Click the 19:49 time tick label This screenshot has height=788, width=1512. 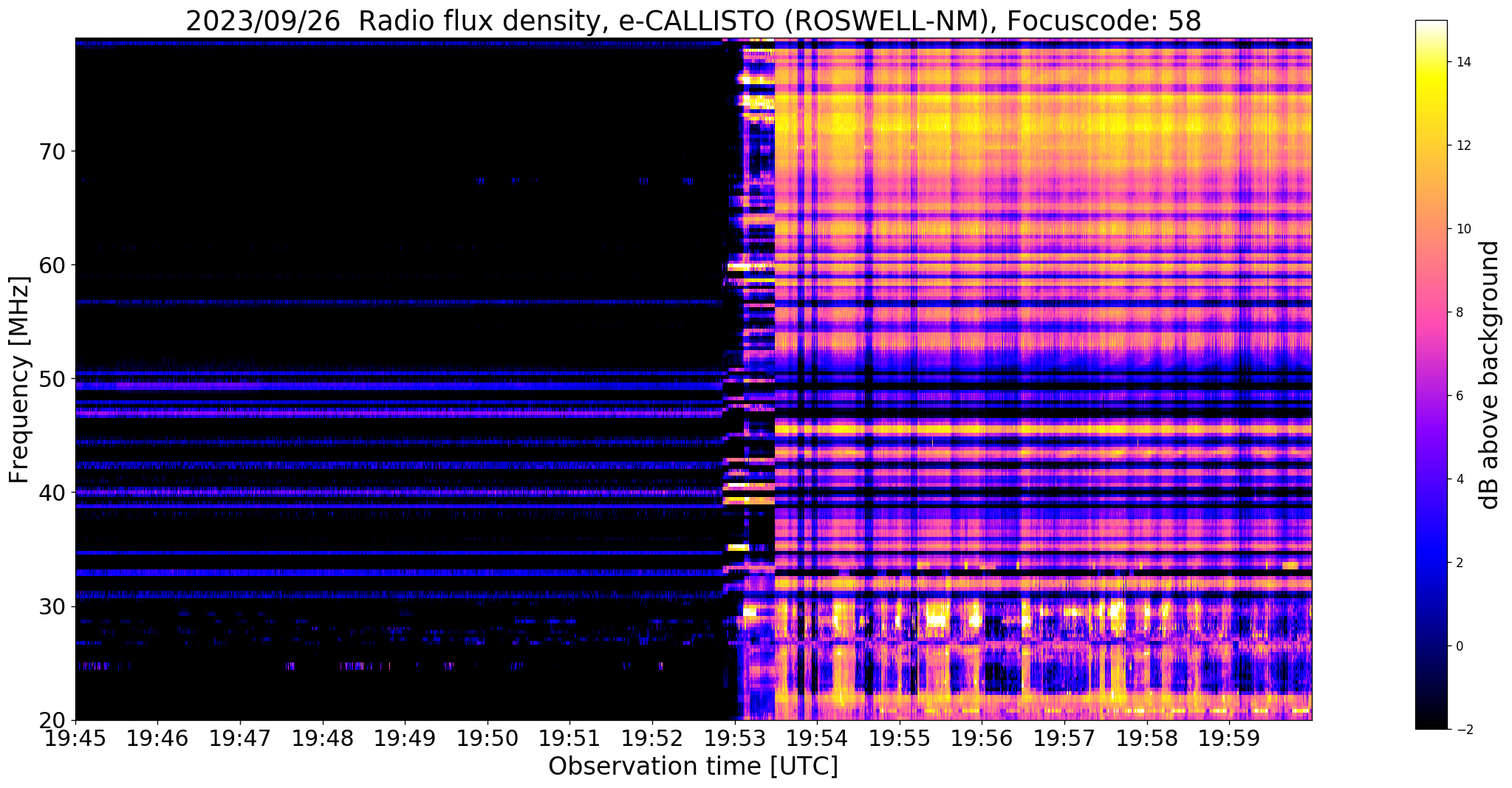(405, 738)
